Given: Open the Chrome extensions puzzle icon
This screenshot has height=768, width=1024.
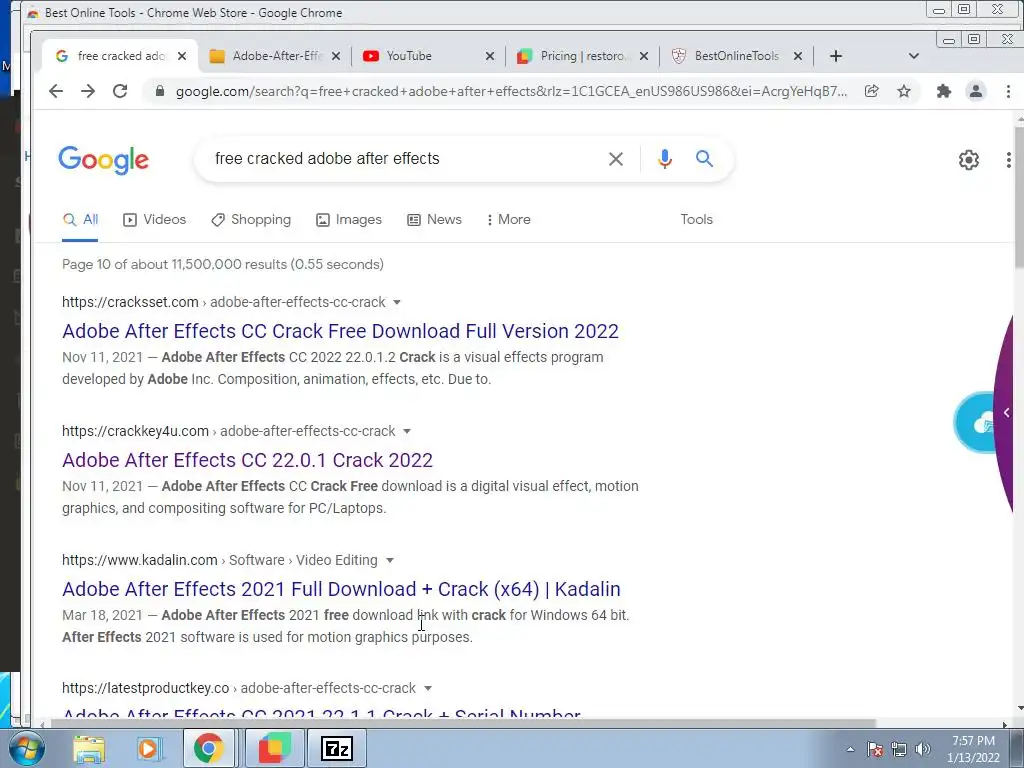Looking at the screenshot, I should (x=944, y=91).
